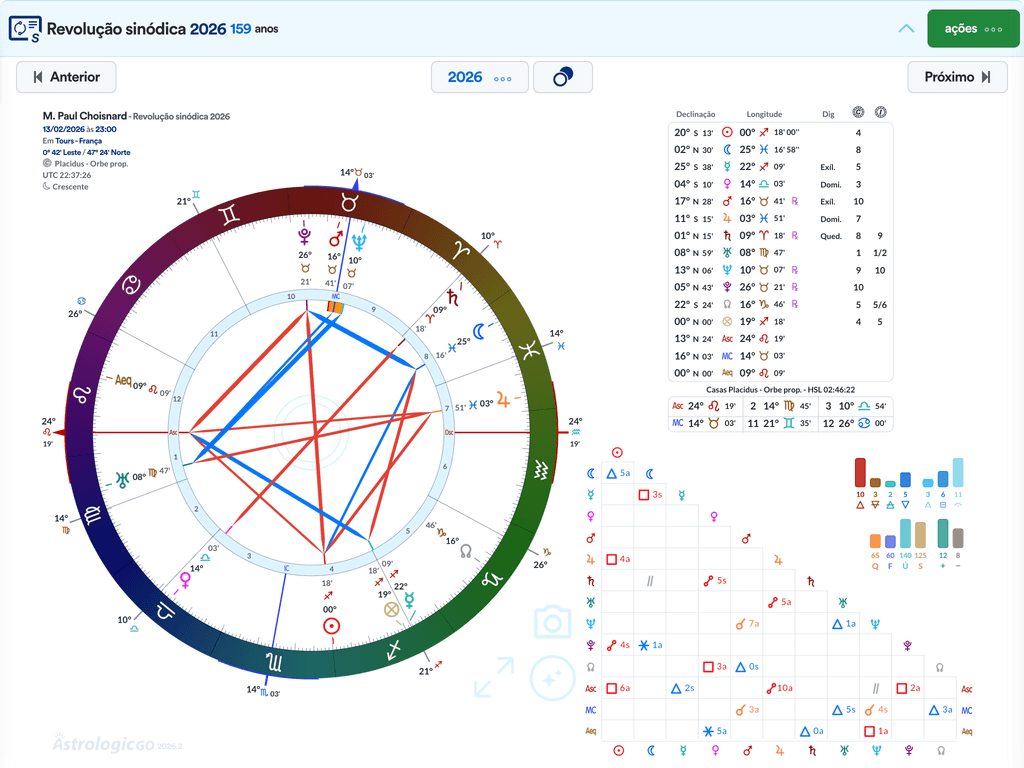Screen dimensions: 1024x768
Task: Click the synodic revolution icon beside the title
Action: (25, 29)
